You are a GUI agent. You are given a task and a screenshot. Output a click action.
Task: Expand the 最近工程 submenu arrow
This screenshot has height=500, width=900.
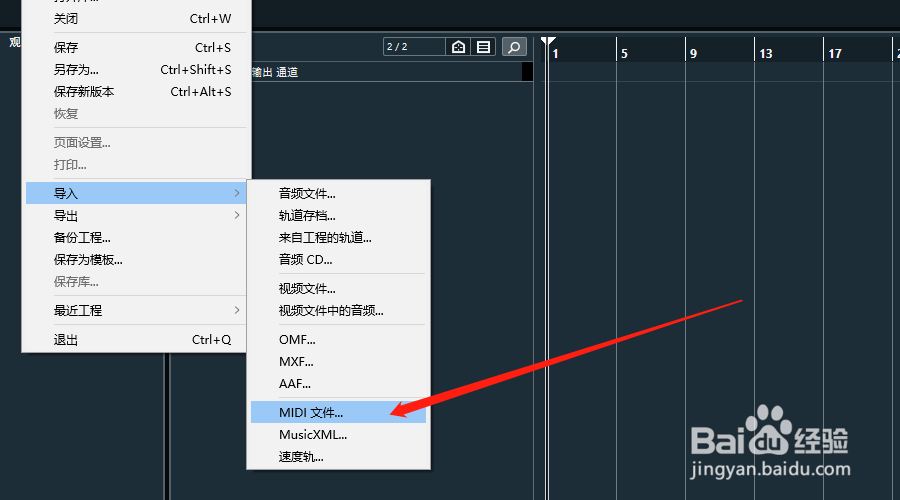point(237,311)
